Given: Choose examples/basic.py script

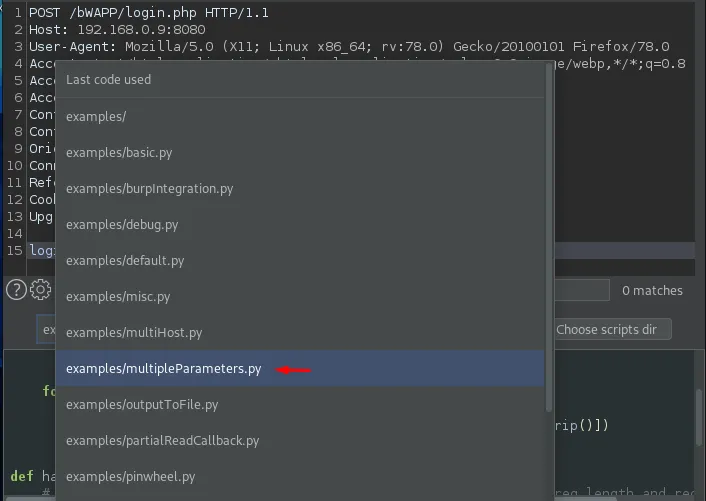Looking at the screenshot, I should point(119,153).
